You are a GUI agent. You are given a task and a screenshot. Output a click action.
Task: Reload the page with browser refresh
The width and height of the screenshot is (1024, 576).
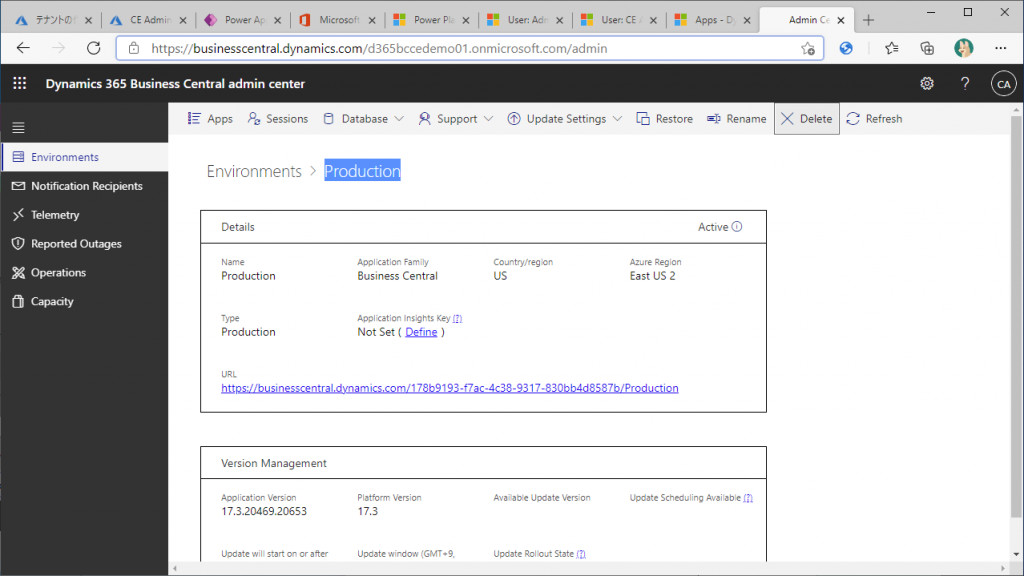pos(94,48)
